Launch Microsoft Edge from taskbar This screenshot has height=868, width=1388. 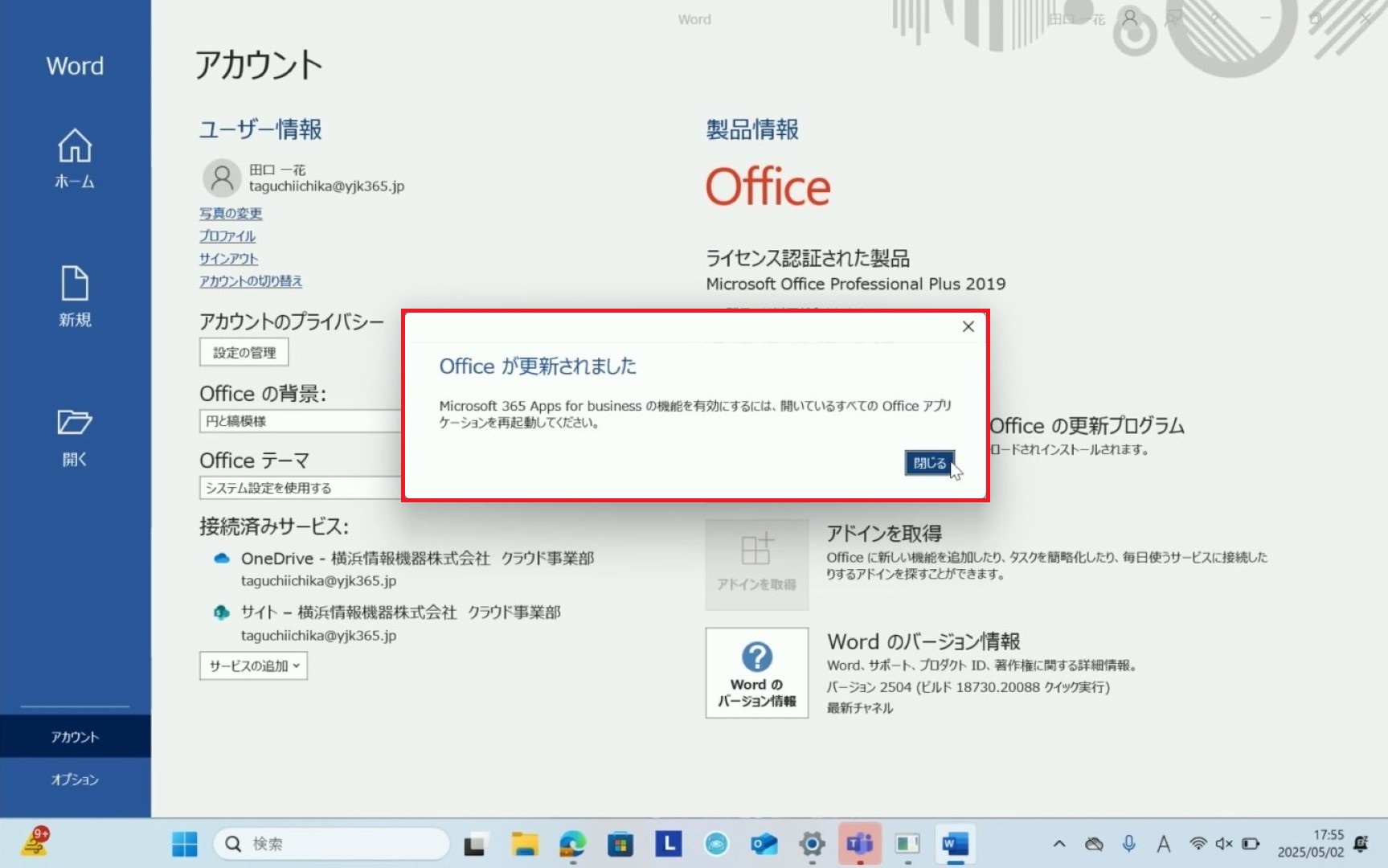pos(572,844)
